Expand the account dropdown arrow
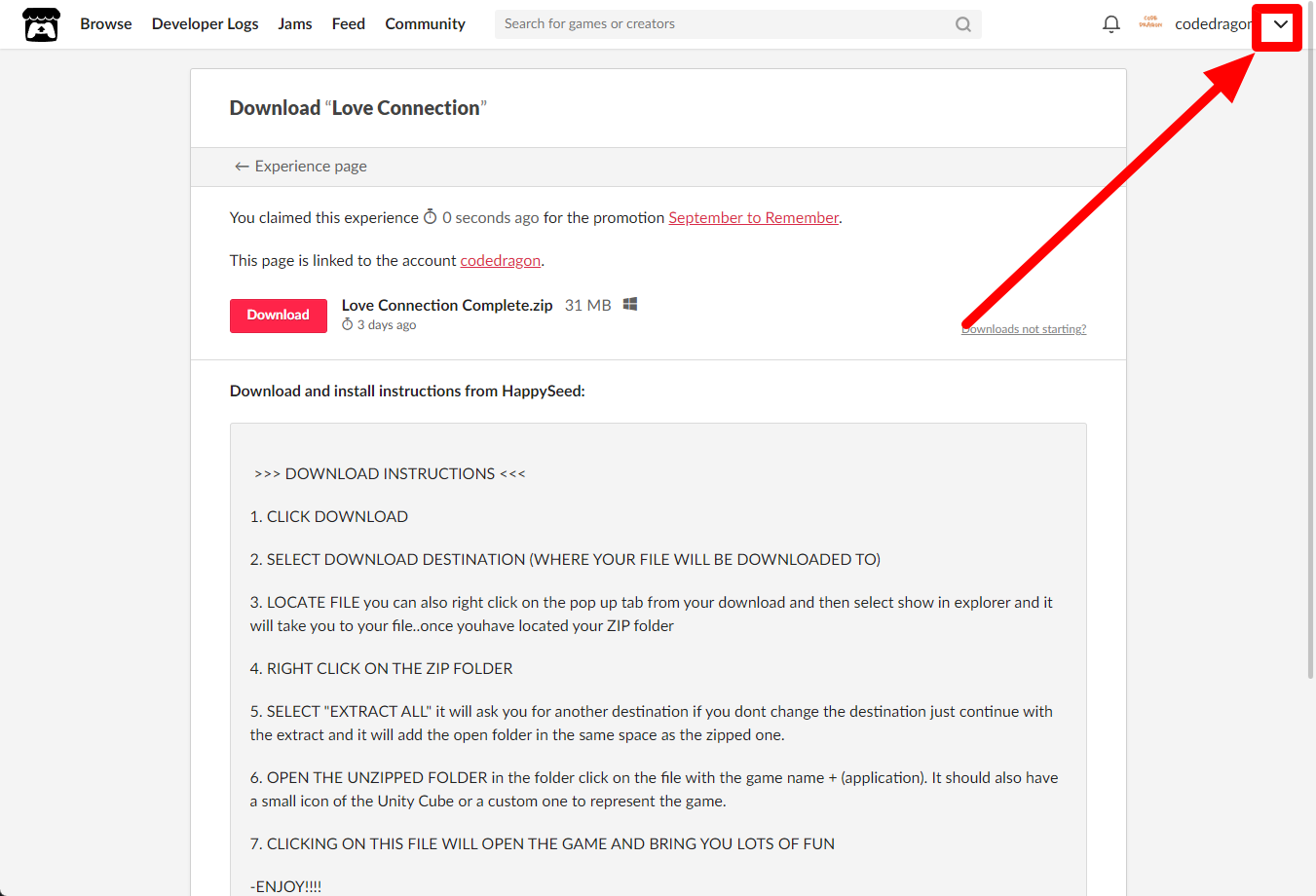Screen dimensions: 1316x896 tap(1280, 24)
